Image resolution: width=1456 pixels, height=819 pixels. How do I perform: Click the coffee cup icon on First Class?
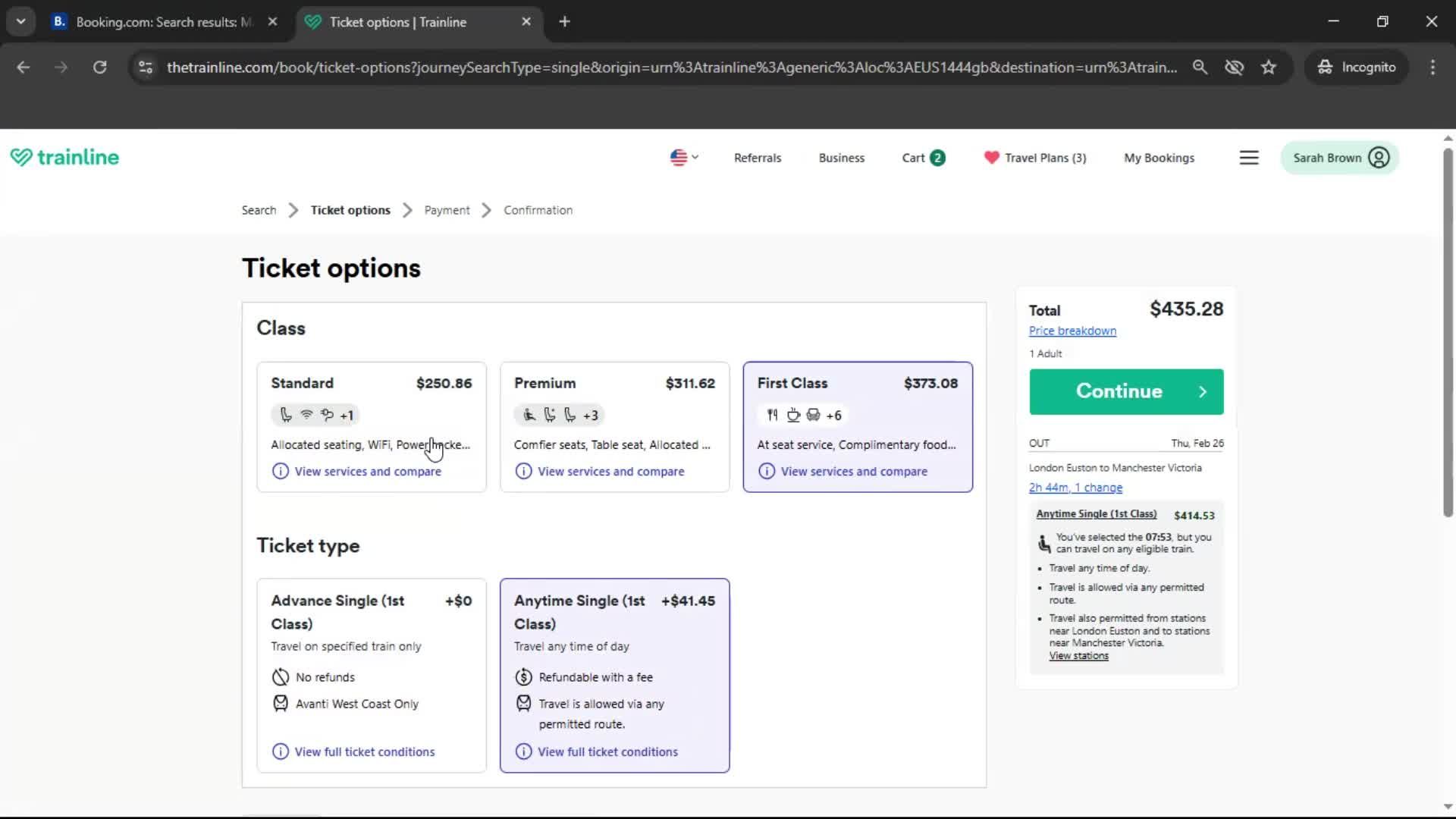(793, 415)
